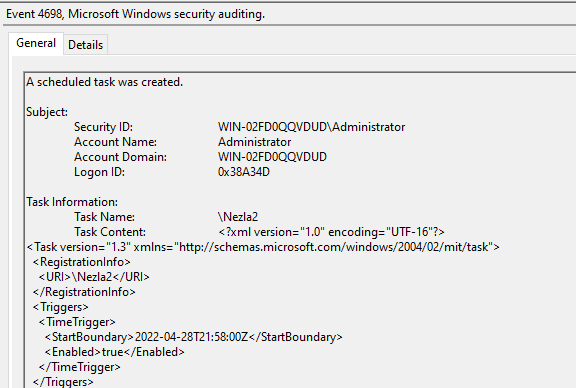Click the Subject section label
Screen dimensions: 576x388
click(x=47, y=112)
